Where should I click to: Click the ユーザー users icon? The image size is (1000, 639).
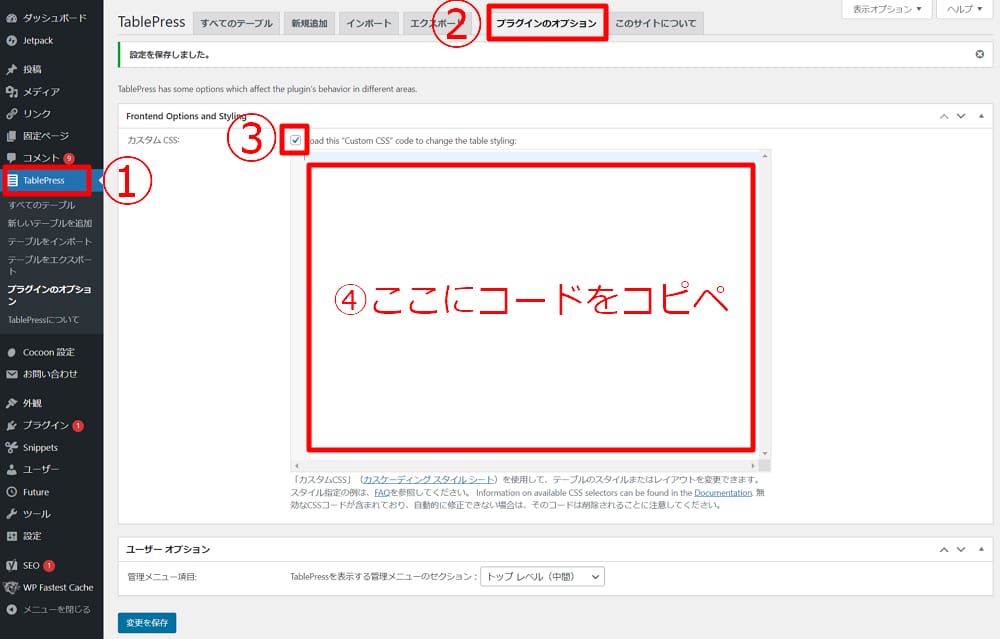click(x=12, y=470)
